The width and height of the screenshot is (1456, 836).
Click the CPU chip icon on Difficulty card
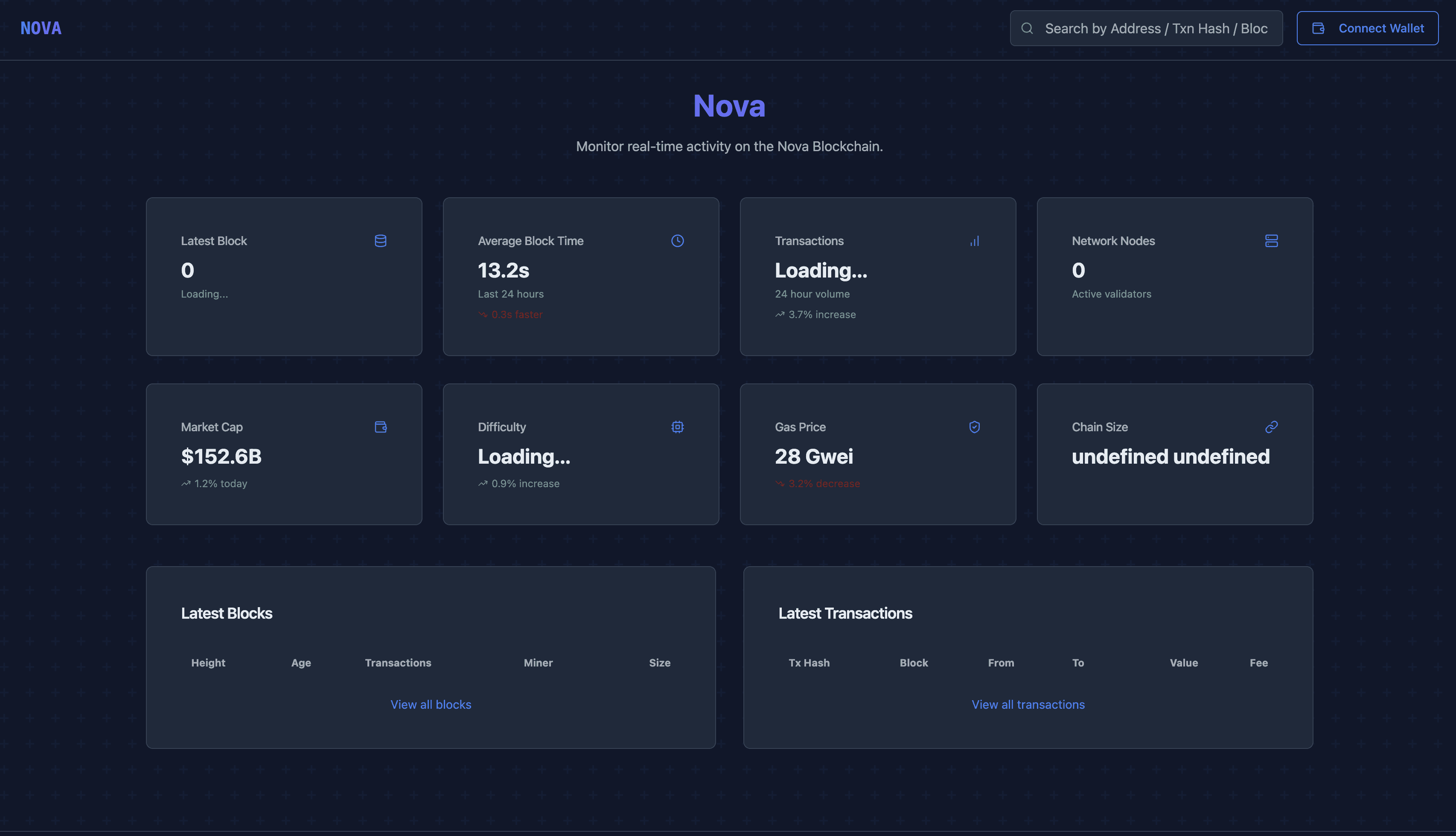coord(677,427)
